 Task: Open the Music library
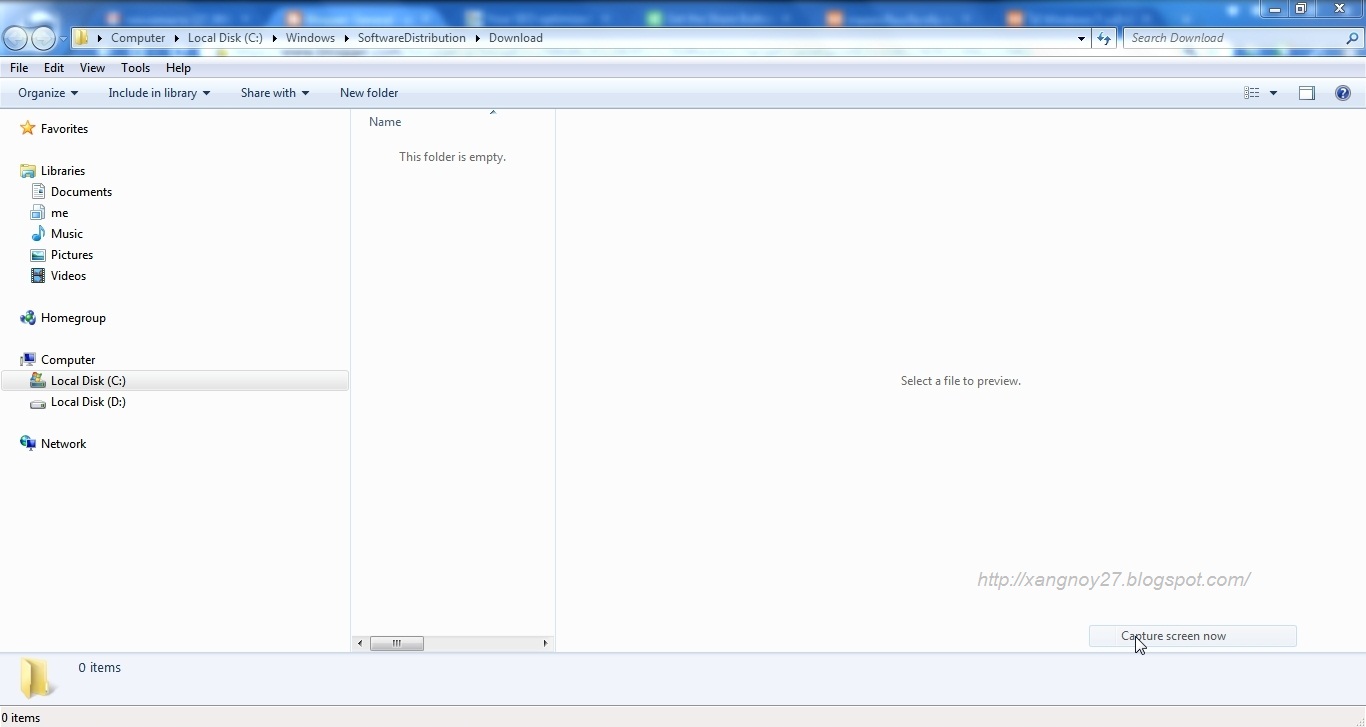pos(67,234)
